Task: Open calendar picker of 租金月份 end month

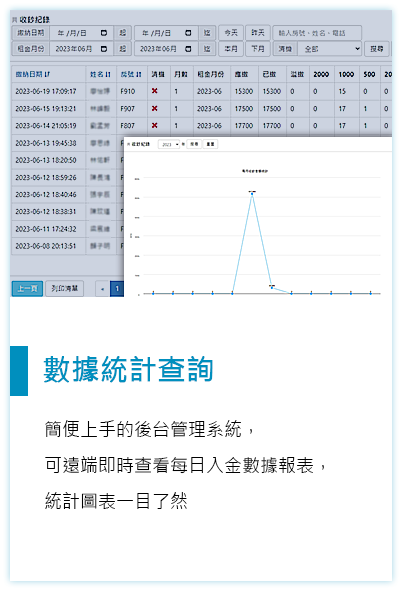Action: (188, 49)
